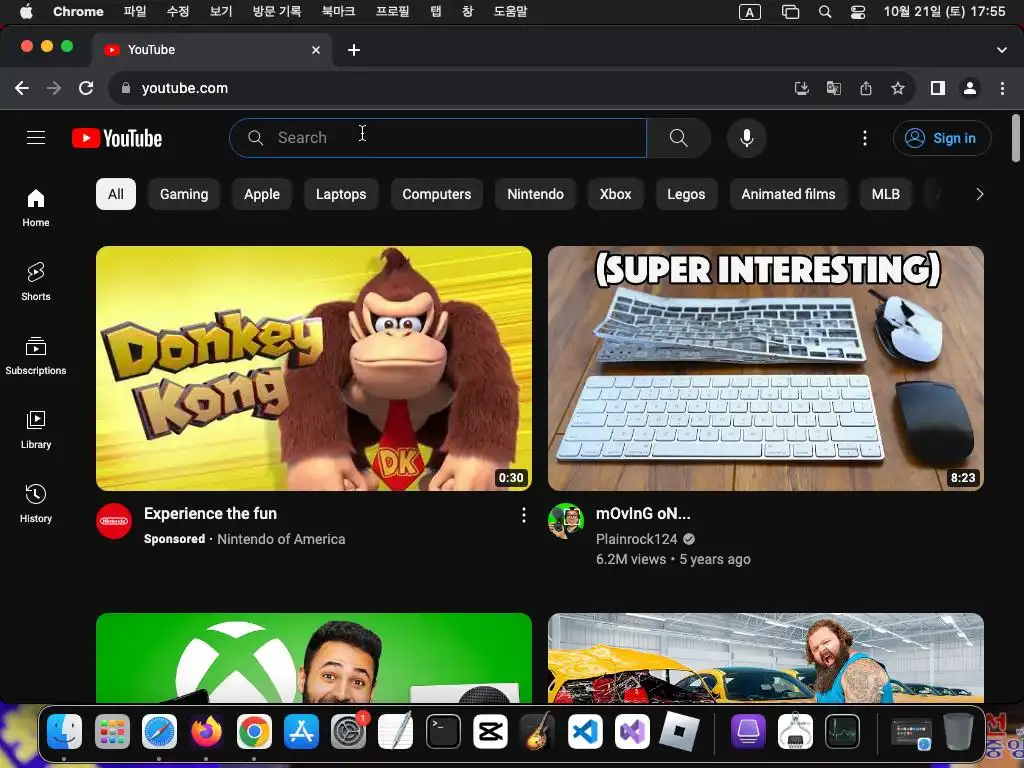Open the 북마크 menu in the menu bar

pos(338,12)
